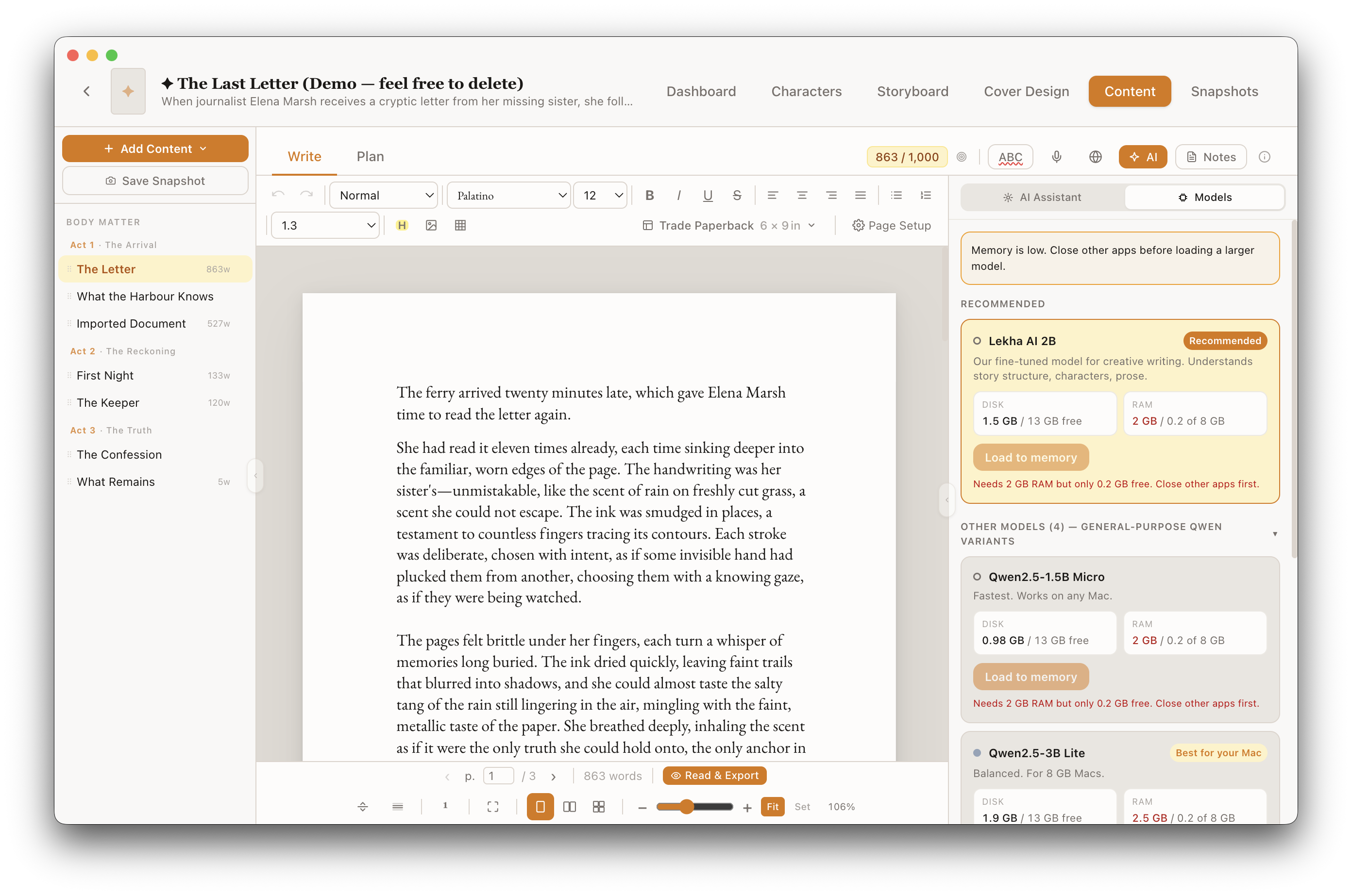Click the Read & Export button
The width and height of the screenshot is (1352, 896).
click(x=714, y=776)
